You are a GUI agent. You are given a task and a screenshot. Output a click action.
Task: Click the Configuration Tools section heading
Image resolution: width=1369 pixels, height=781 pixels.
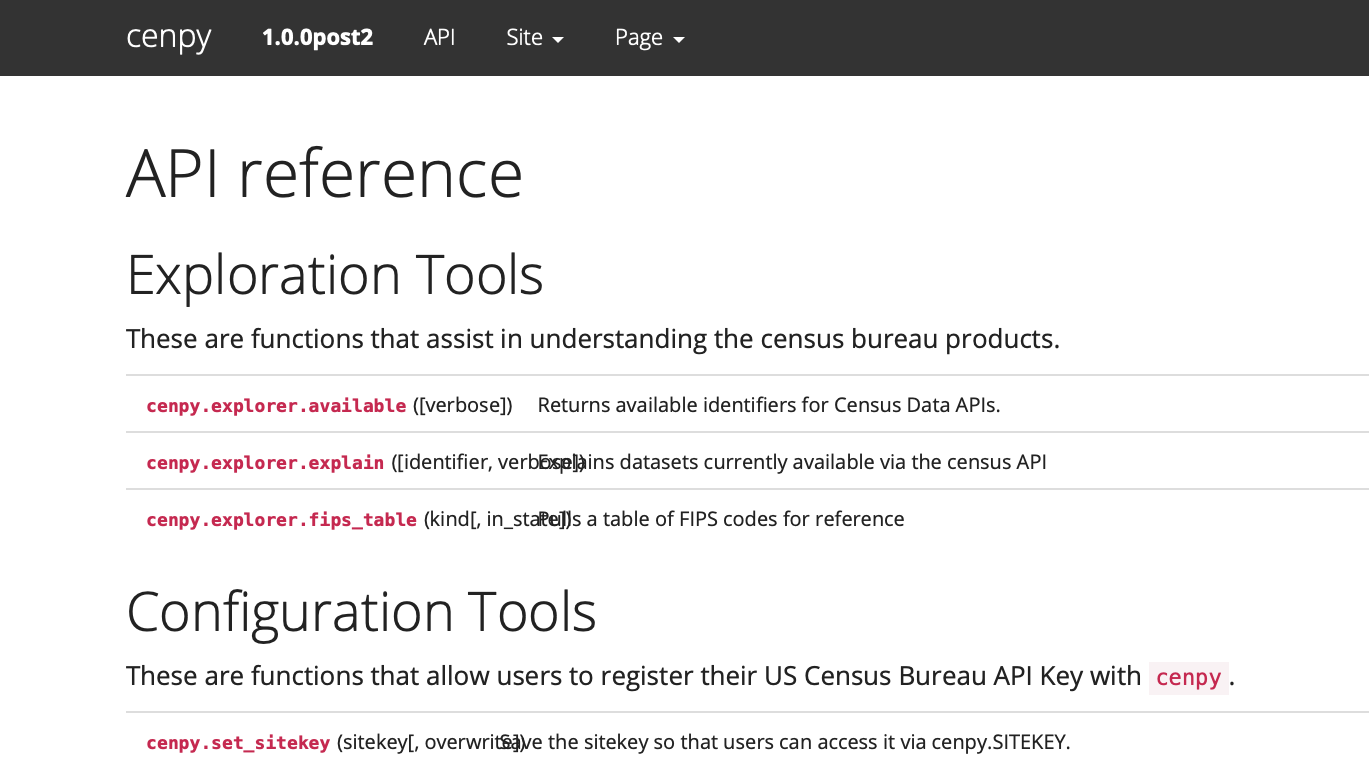click(x=361, y=611)
